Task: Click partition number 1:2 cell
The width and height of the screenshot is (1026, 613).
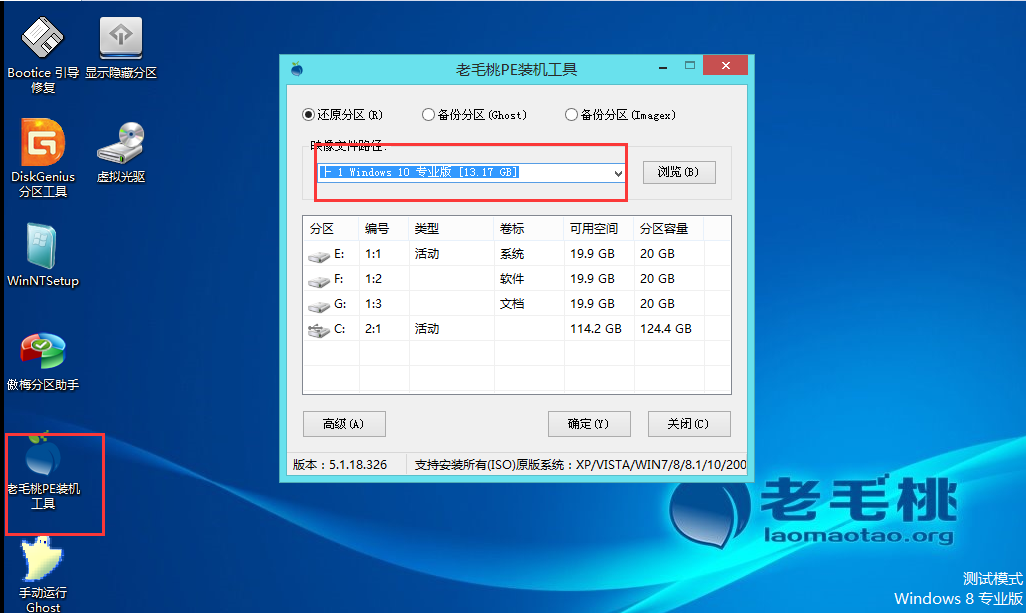Action: (x=373, y=279)
